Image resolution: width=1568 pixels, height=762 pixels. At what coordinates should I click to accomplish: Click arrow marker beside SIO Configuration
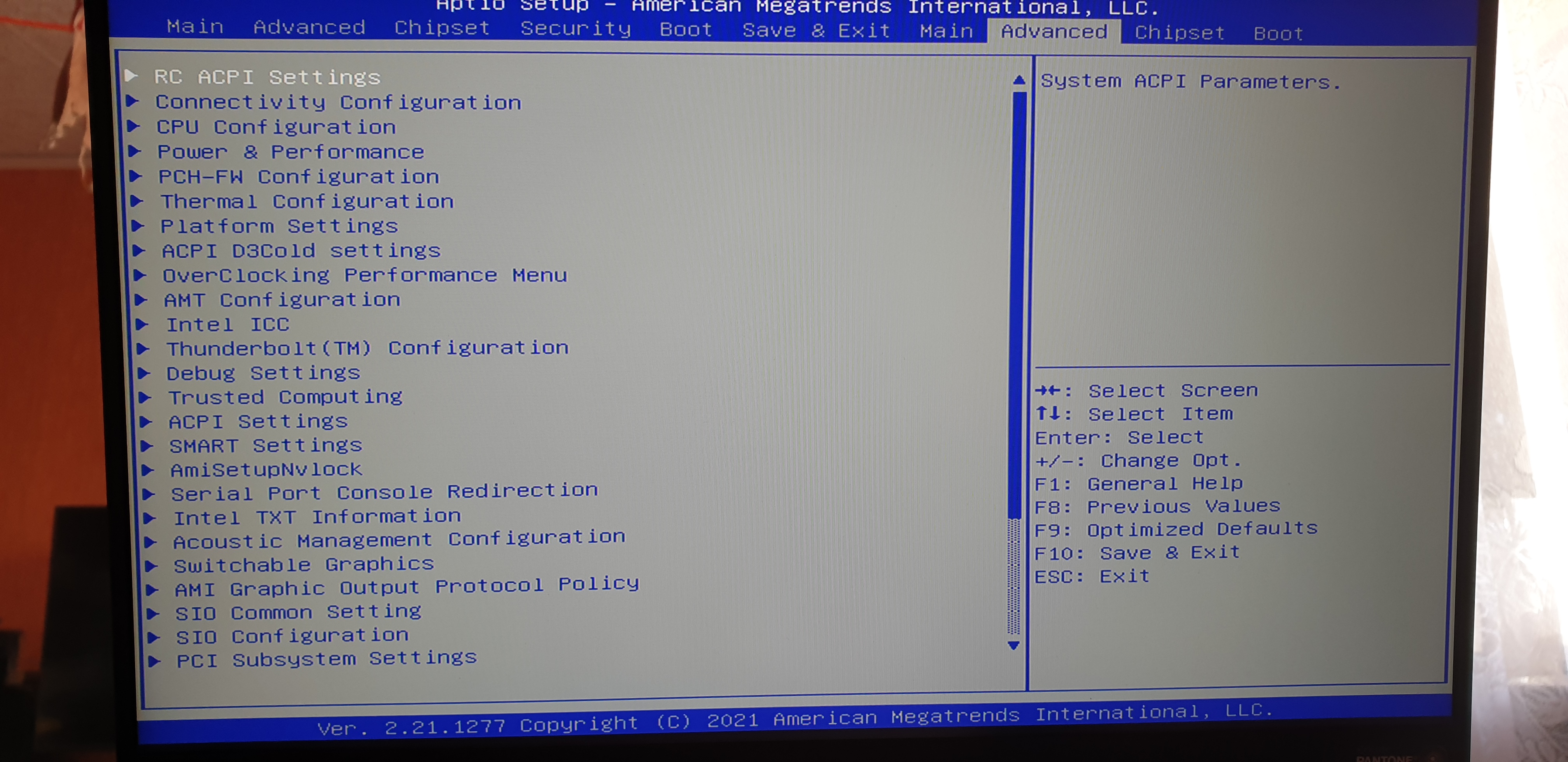tap(154, 637)
